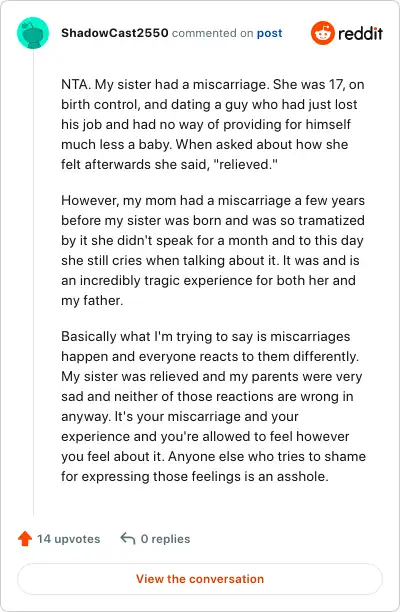Click the quoted word "relieved."
Screen dimensions: 400x612
click(x=245, y=164)
